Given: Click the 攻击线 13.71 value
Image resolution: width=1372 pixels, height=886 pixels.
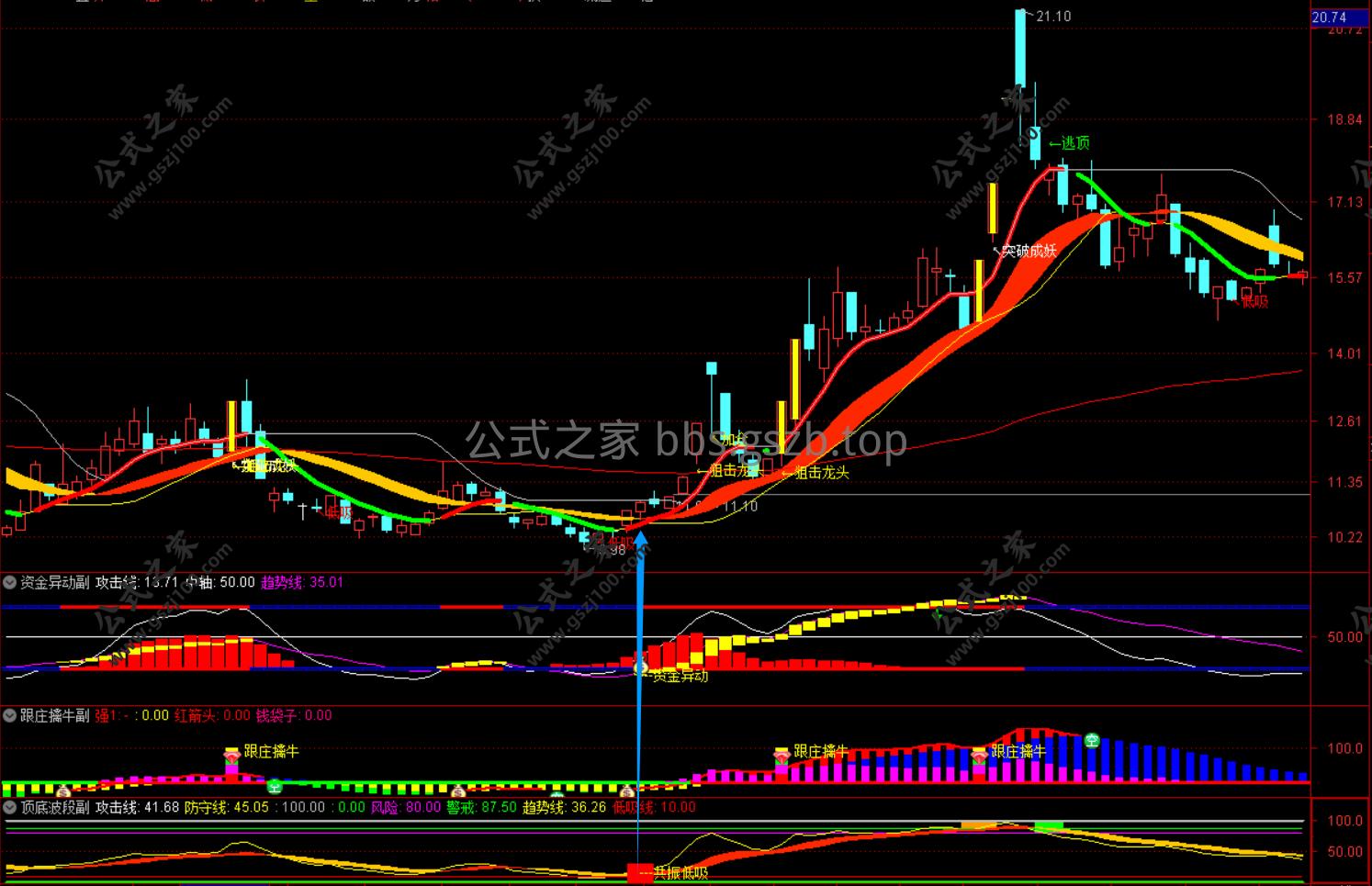Looking at the screenshot, I should tap(137, 582).
